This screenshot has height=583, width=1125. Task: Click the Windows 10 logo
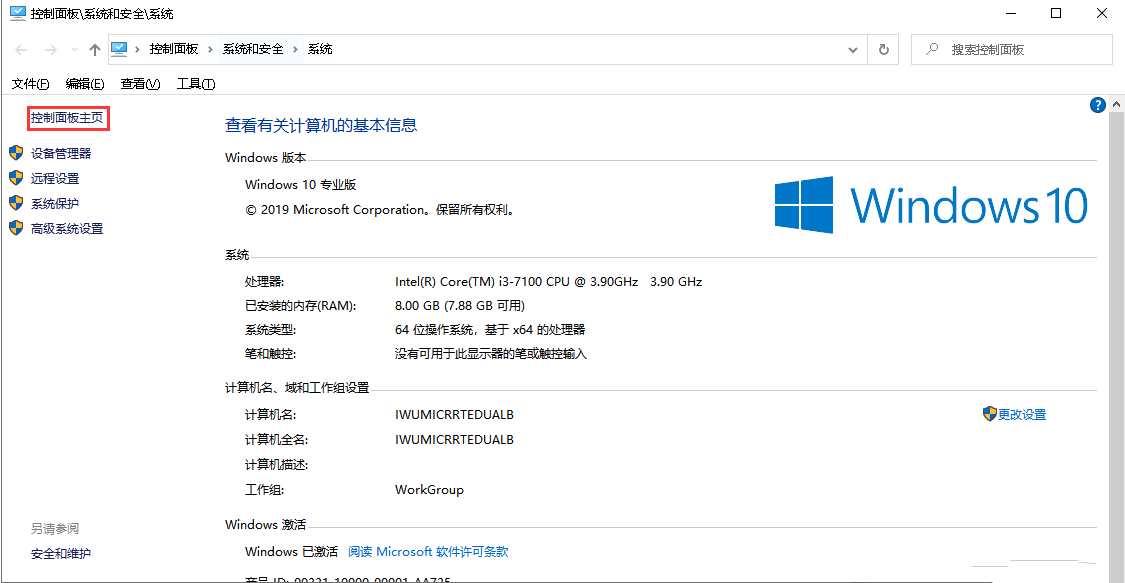point(931,205)
